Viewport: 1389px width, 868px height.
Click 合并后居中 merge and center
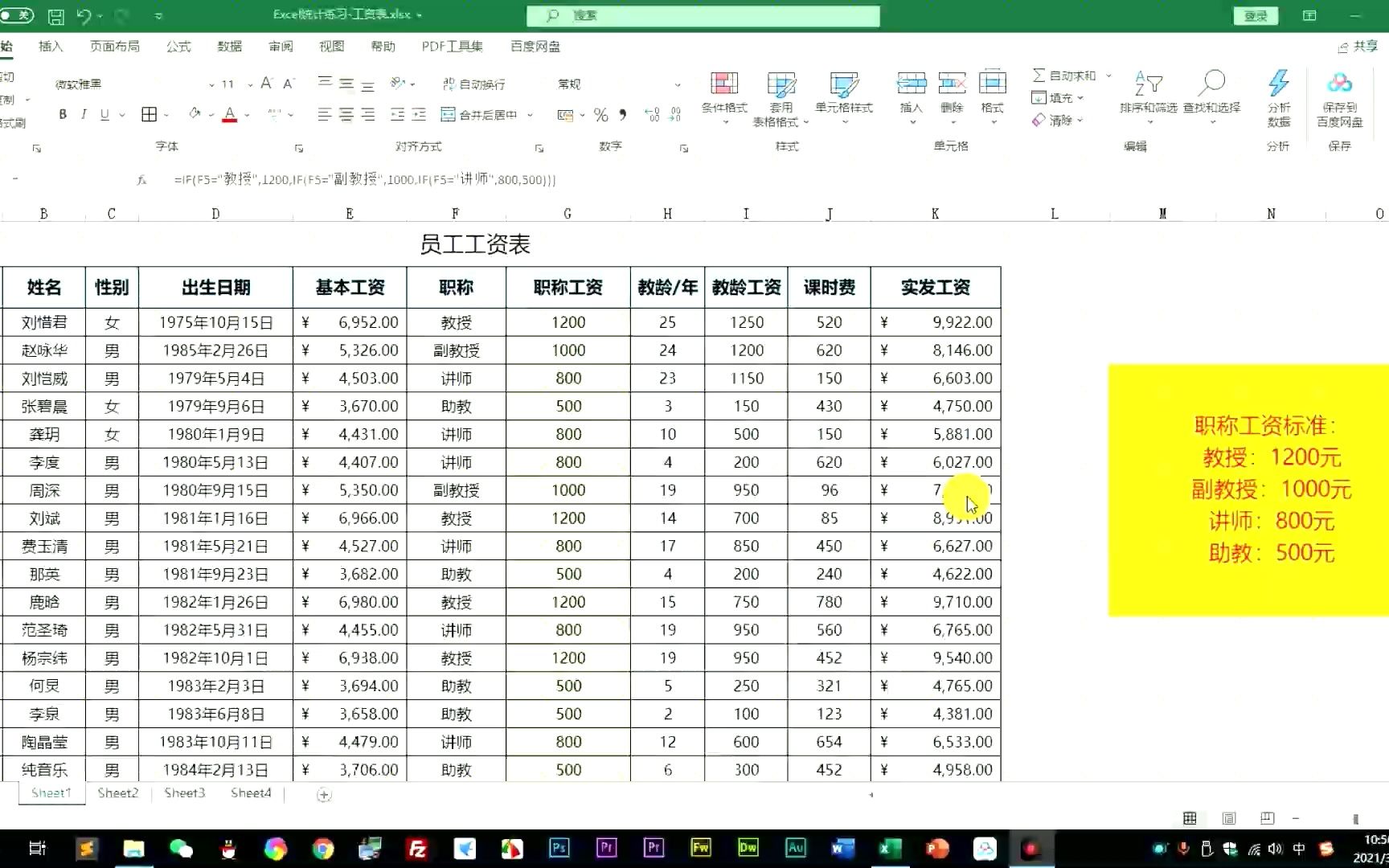tap(480, 115)
